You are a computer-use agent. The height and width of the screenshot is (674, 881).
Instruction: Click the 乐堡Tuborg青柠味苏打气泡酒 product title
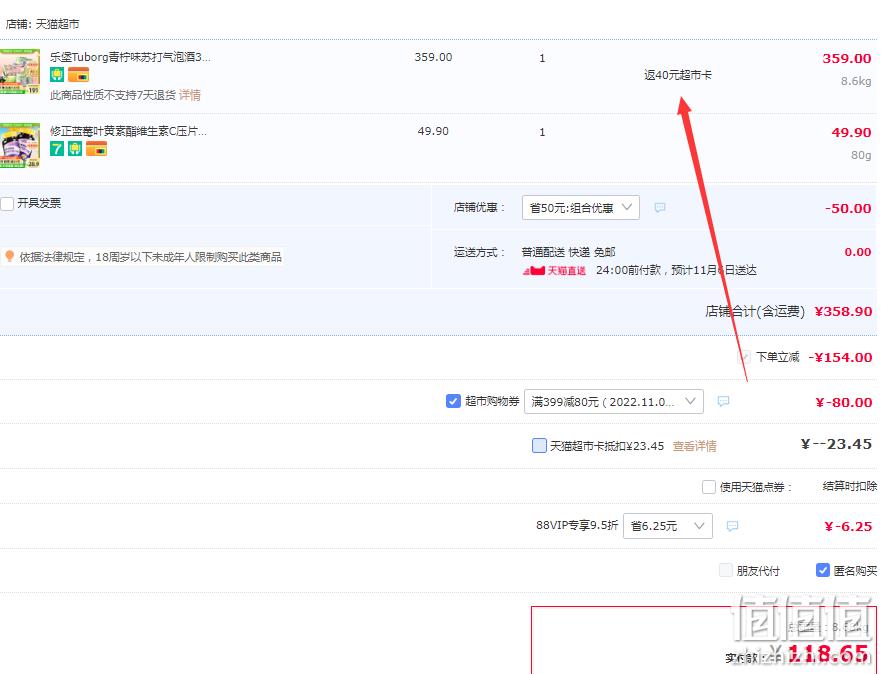coord(130,57)
